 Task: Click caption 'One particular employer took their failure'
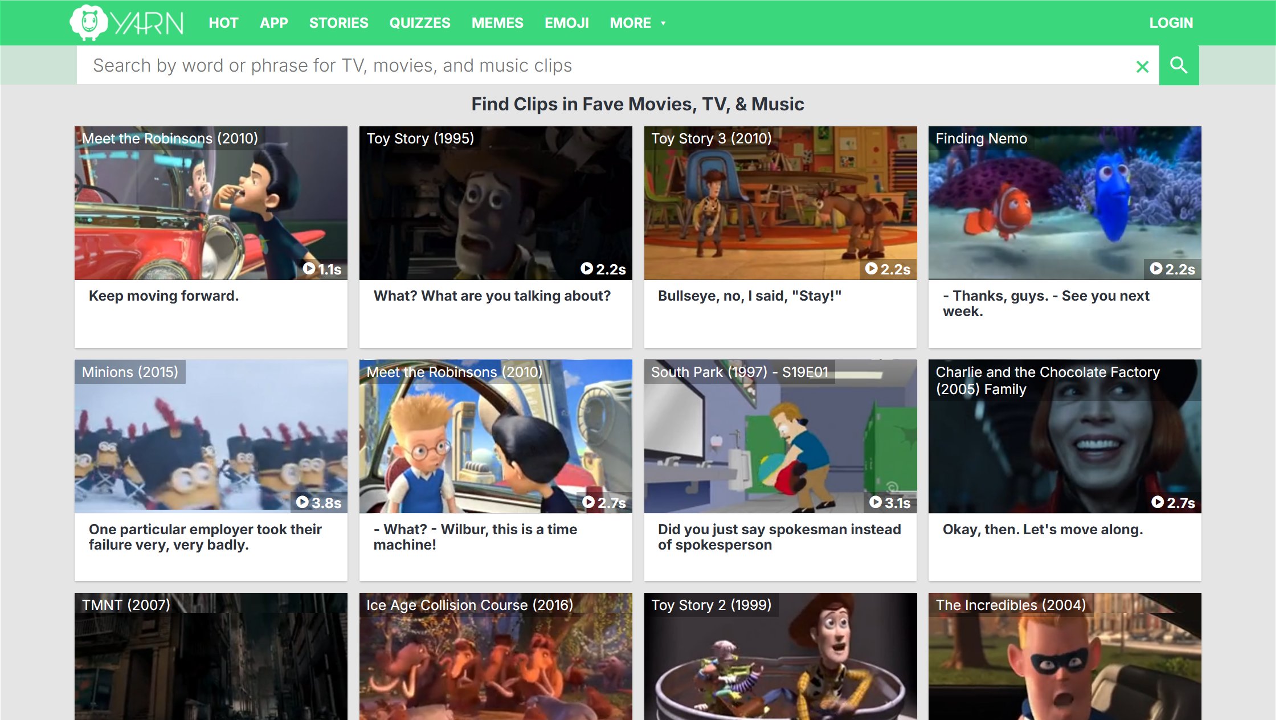tap(205, 537)
